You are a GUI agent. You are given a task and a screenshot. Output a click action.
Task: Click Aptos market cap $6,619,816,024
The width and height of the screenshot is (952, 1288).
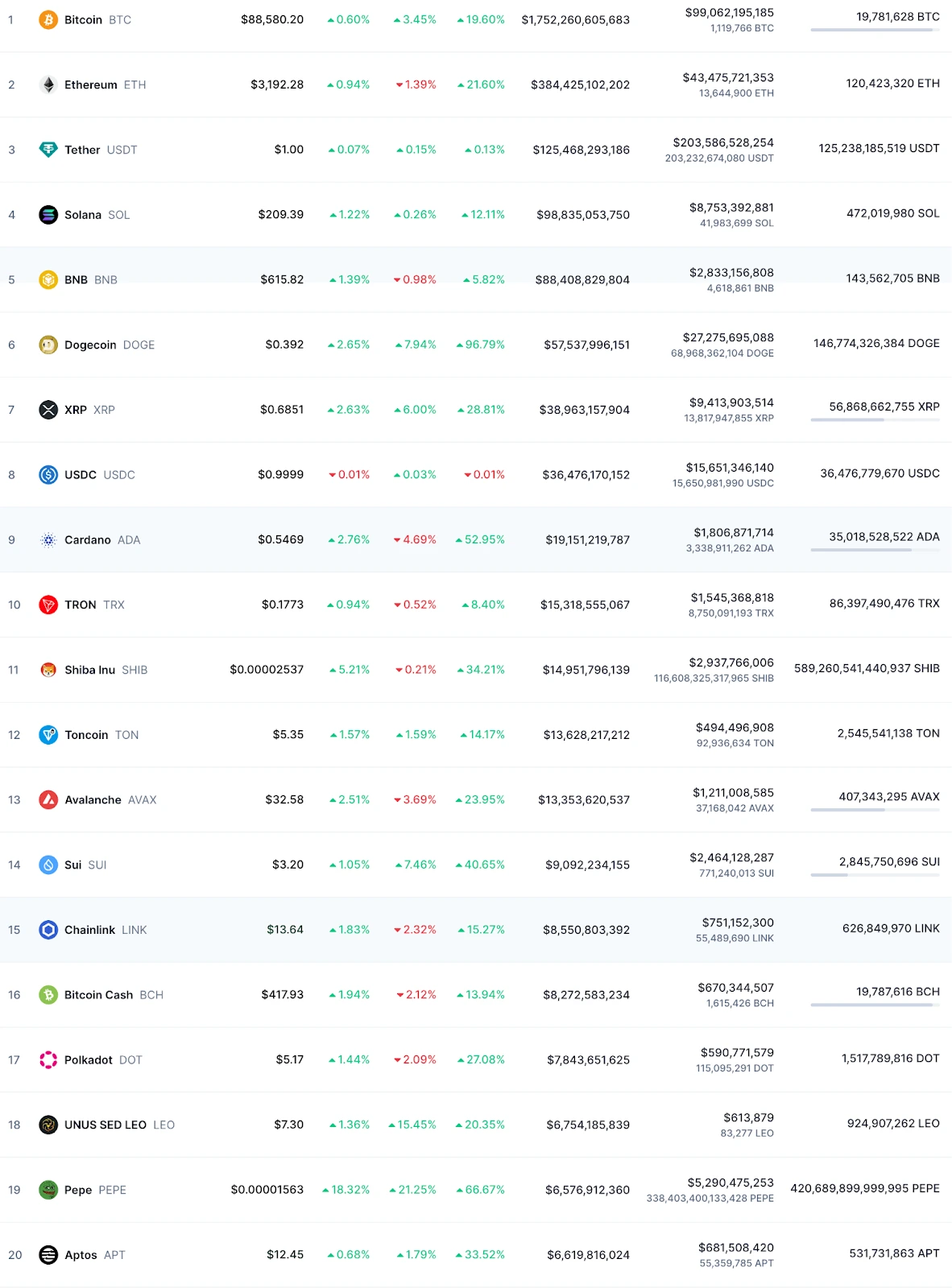[589, 1255]
